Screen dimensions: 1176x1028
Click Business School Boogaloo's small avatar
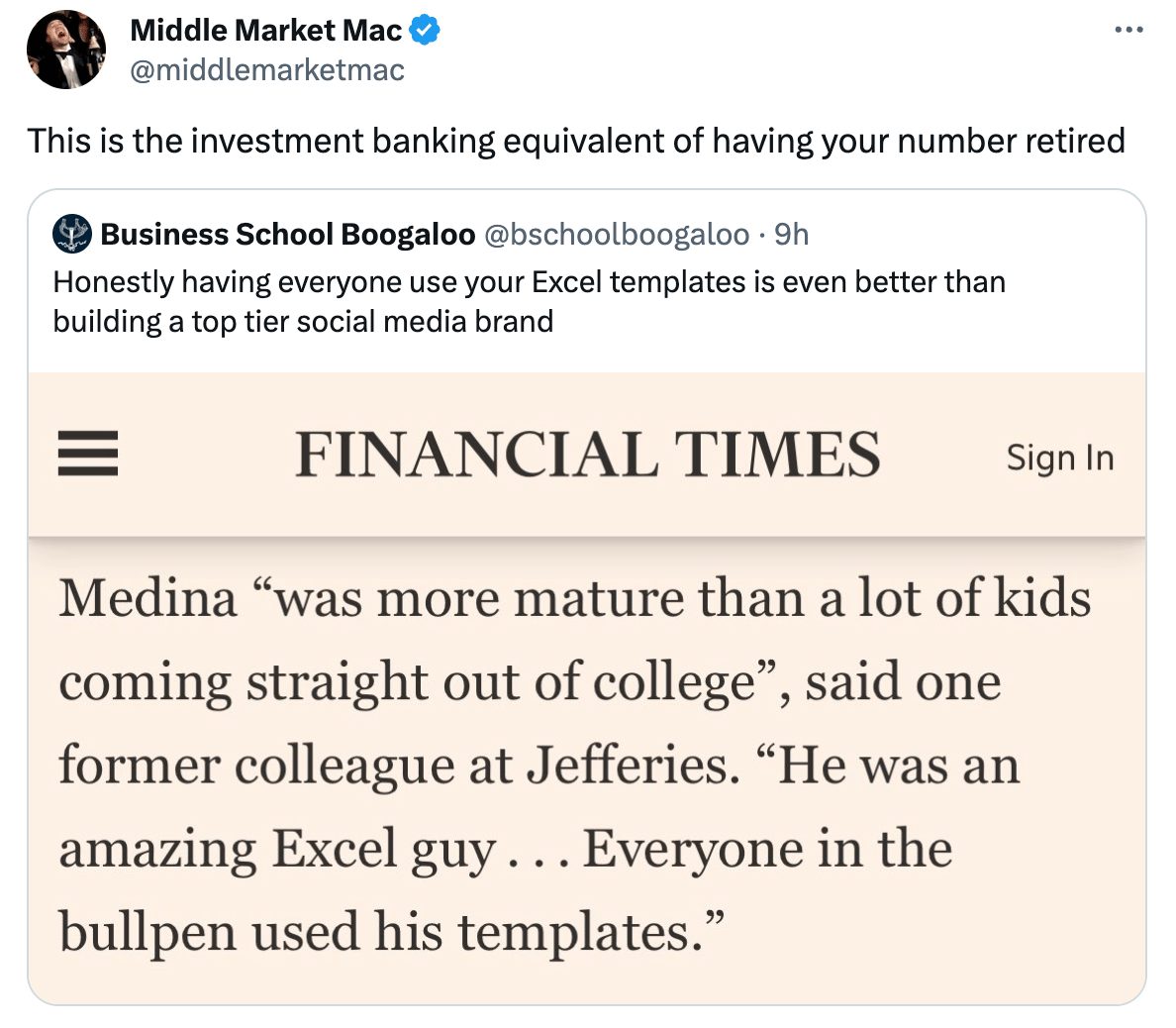(72, 234)
